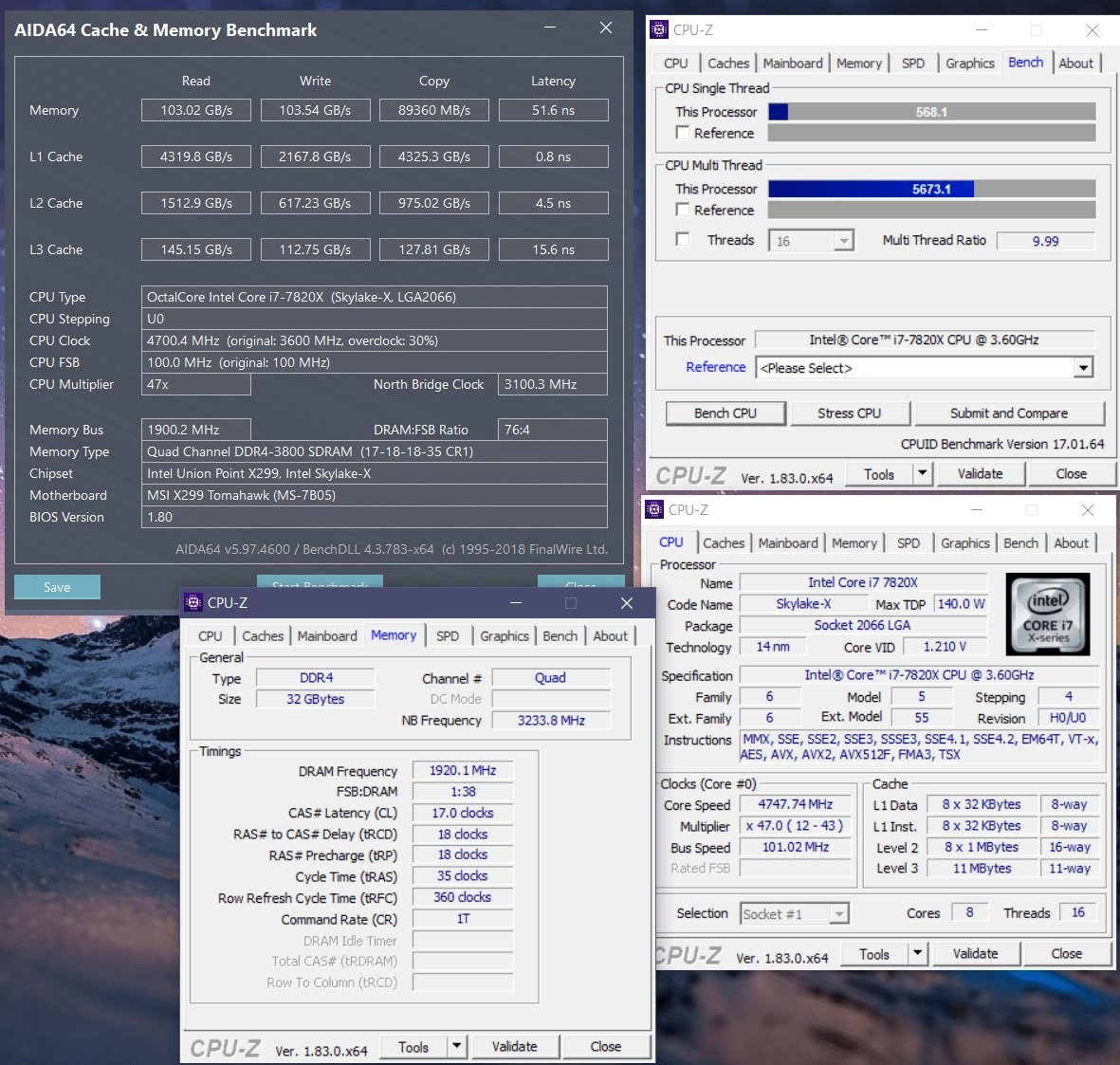This screenshot has width=1120, height=1065.
Task: Click the Intel Core i7 X-series logo
Action: click(1048, 615)
